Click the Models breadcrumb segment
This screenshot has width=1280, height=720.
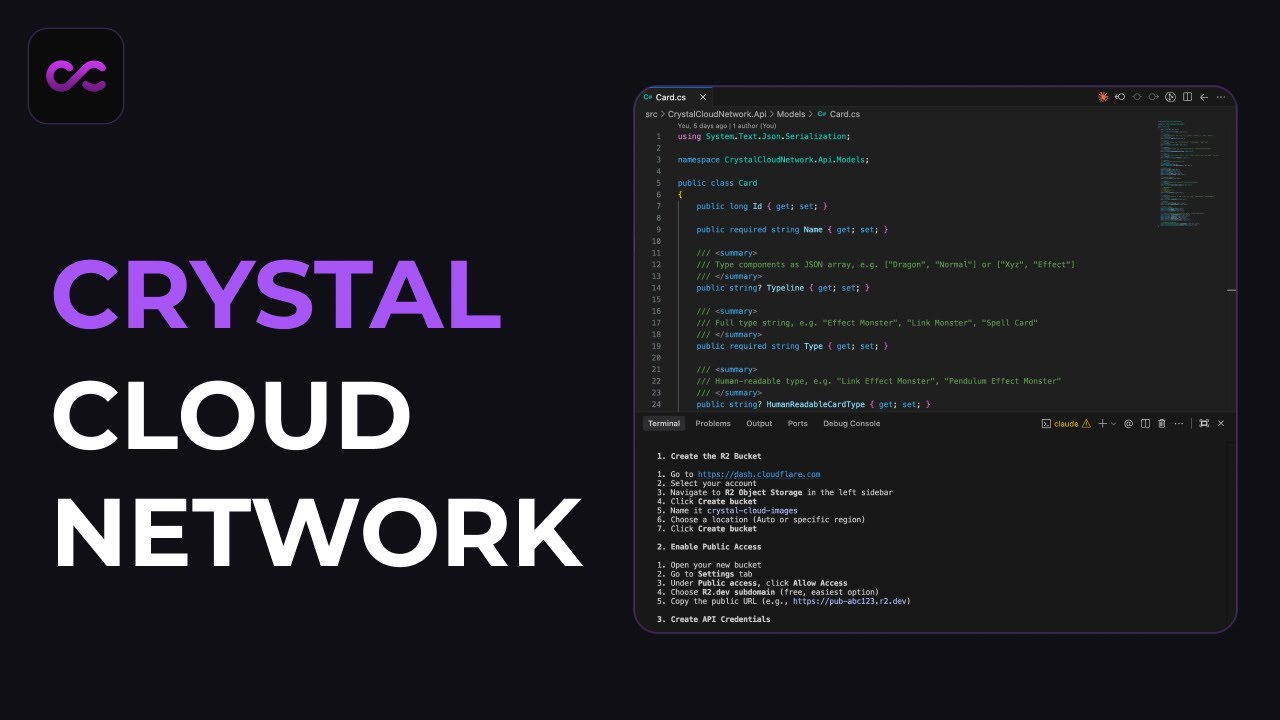(791, 115)
